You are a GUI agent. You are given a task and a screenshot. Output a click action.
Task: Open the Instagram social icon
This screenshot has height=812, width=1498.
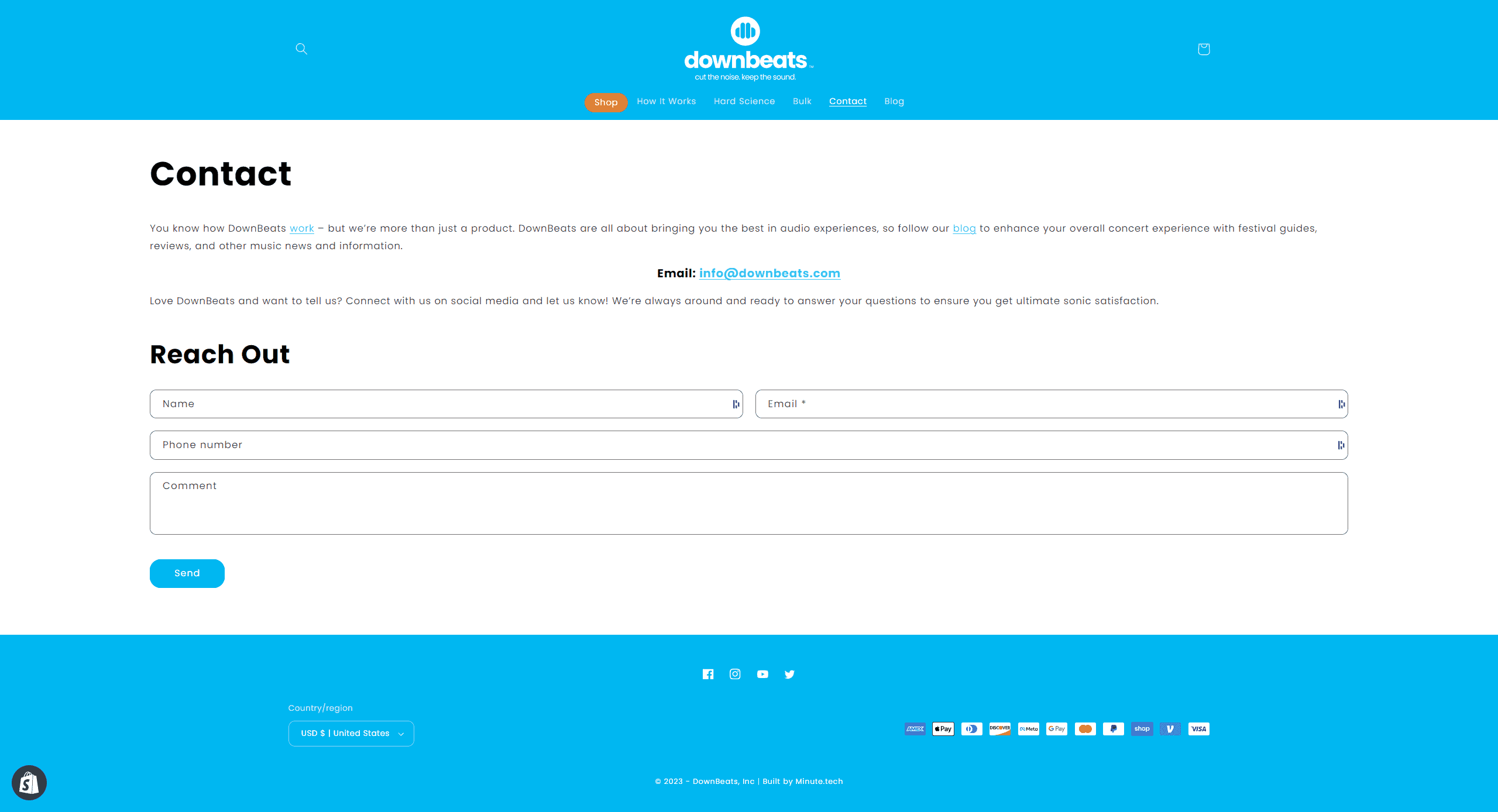[735, 674]
